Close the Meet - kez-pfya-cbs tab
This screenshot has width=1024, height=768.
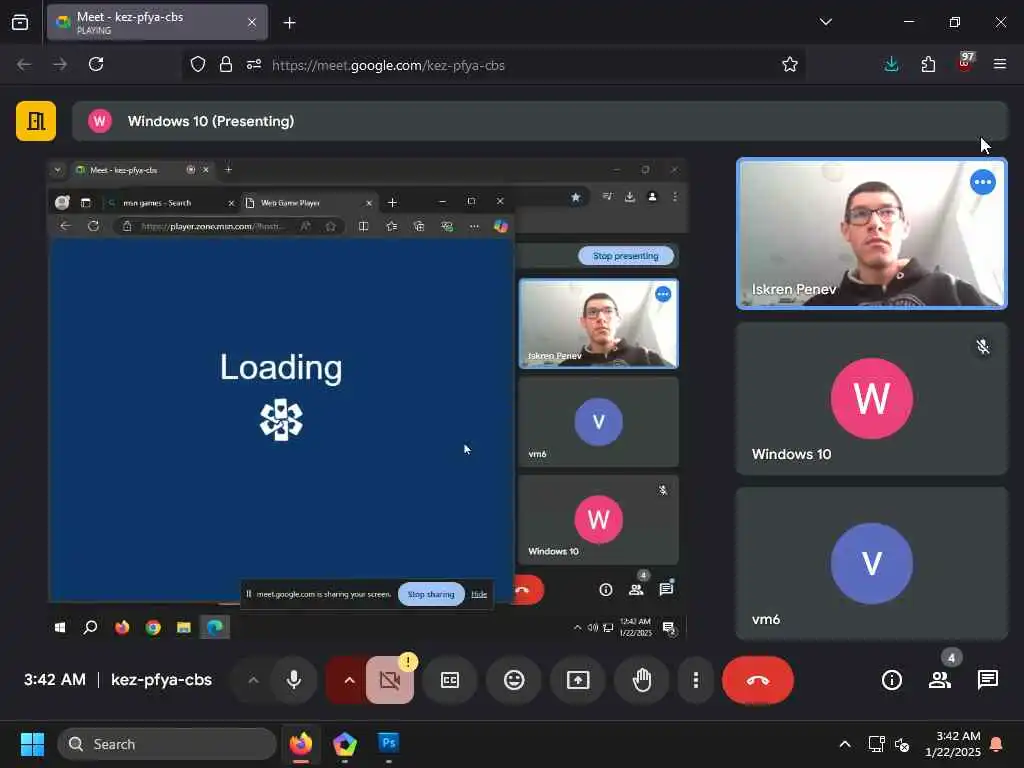coord(252,22)
